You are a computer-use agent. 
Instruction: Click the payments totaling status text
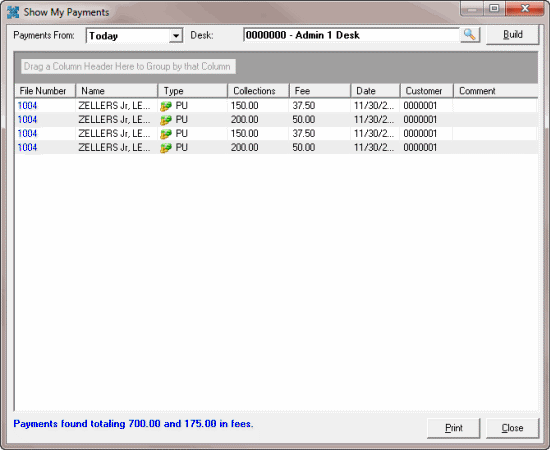[x=133, y=424]
